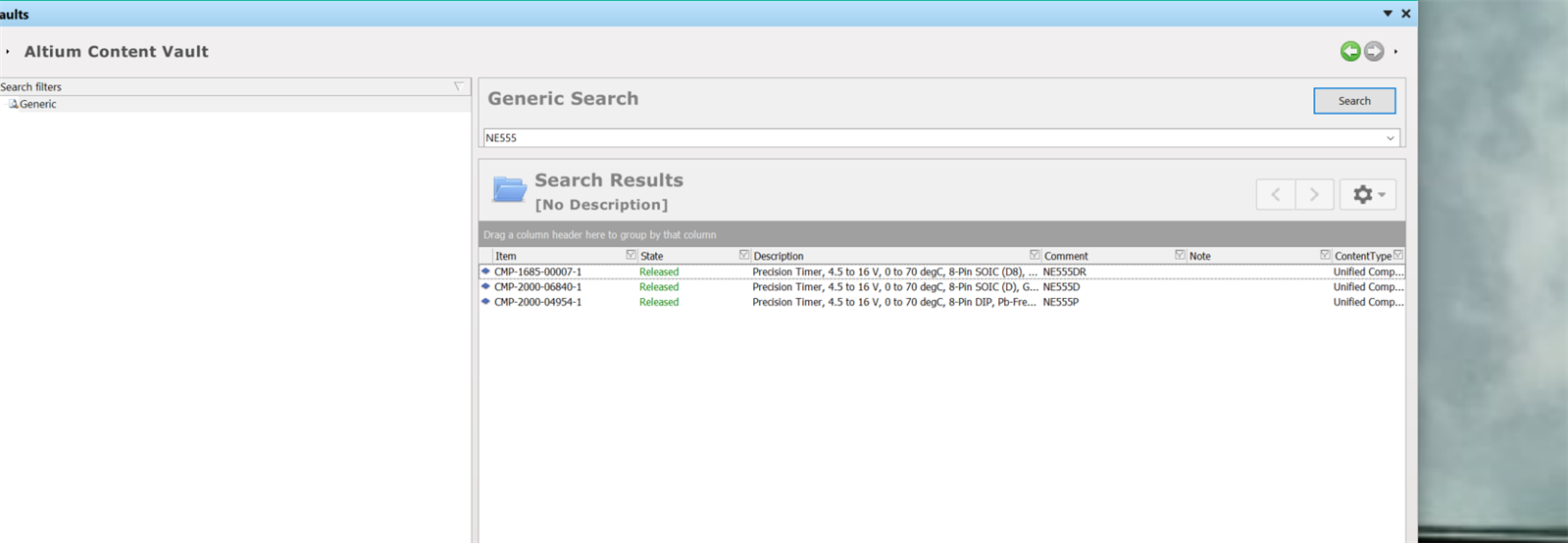Expand the Altium Content Vault selector arrow

pyautogui.click(x=8, y=52)
